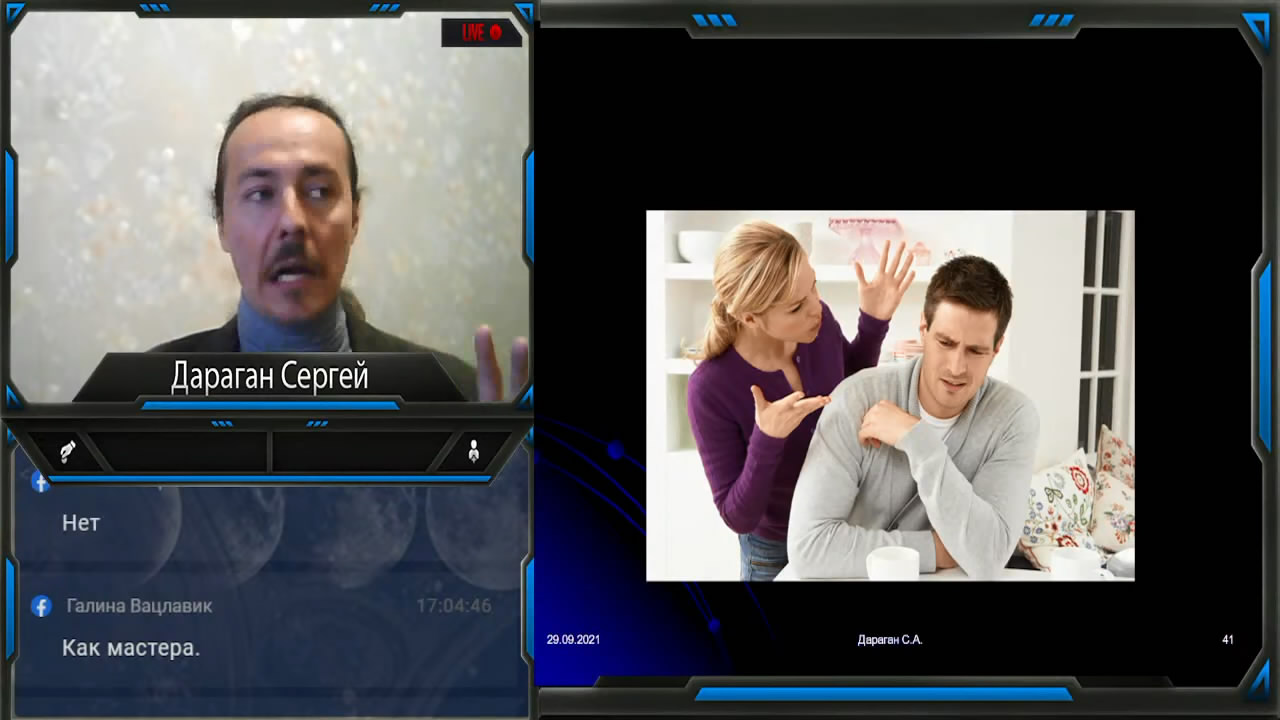Select the commenter name Галина Вацлавик
Screen dimensions: 1280x720
click(139, 606)
